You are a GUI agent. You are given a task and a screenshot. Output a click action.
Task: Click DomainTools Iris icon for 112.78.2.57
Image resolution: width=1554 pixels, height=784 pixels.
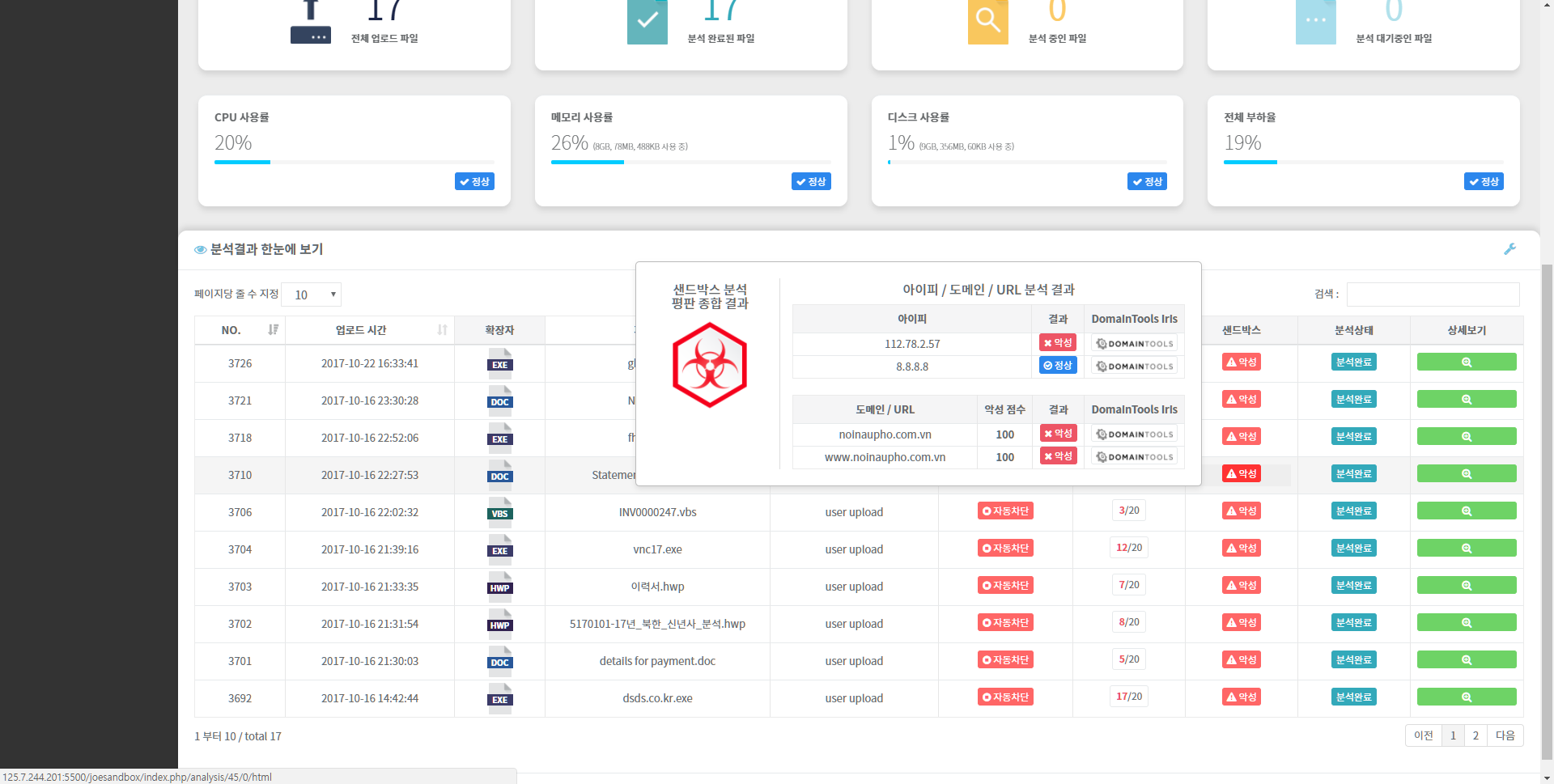click(x=1134, y=344)
